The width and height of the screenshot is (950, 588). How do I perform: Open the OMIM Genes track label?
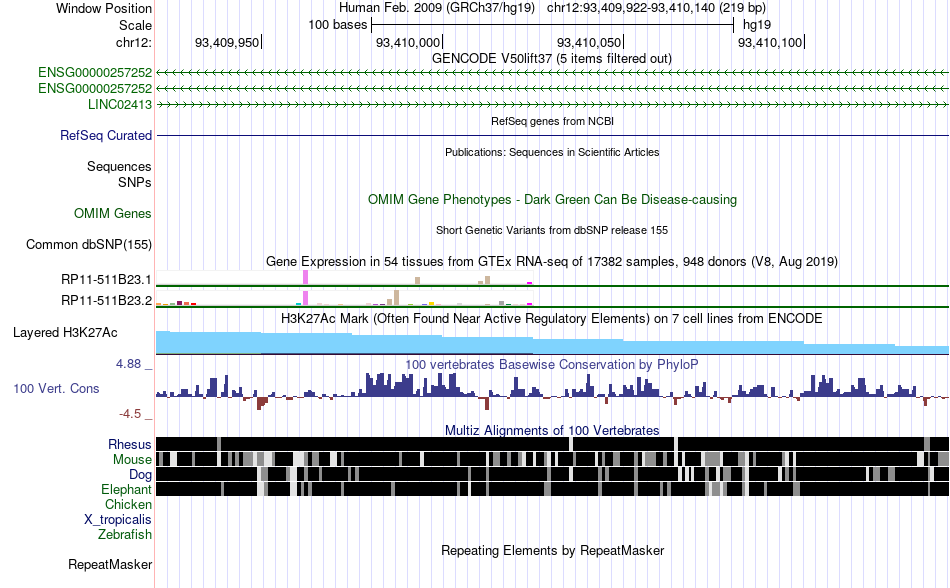tap(113, 213)
